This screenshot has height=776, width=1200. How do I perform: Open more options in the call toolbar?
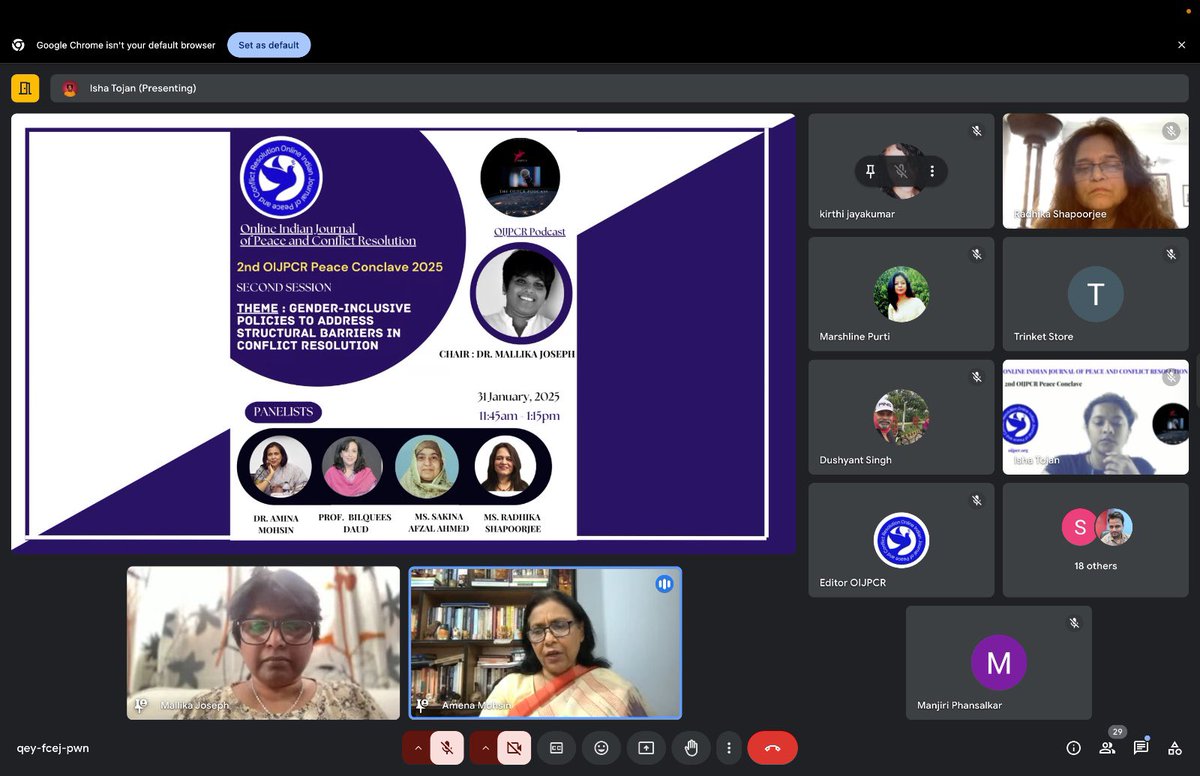(x=729, y=748)
